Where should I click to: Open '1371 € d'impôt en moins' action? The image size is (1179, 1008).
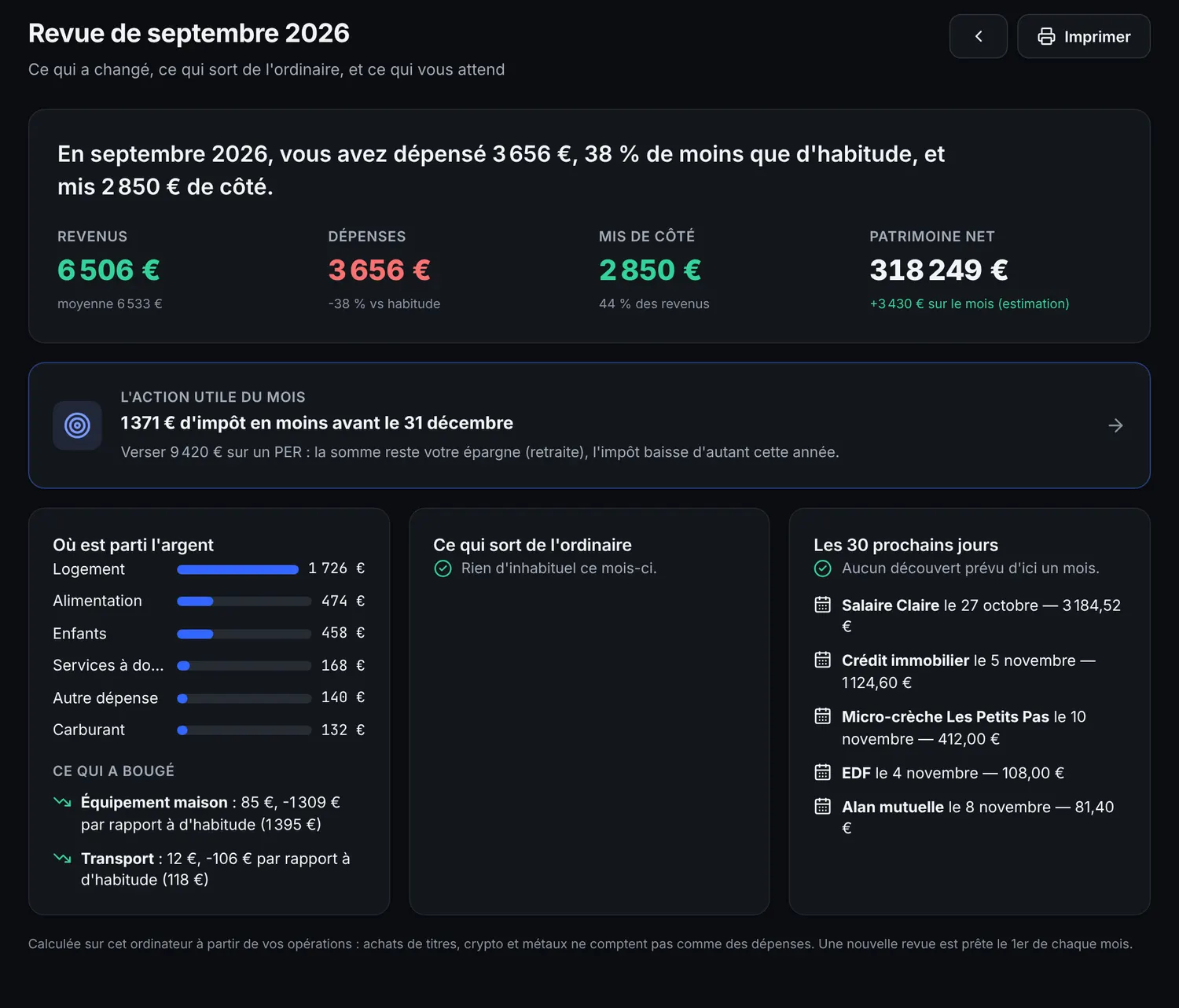[589, 425]
